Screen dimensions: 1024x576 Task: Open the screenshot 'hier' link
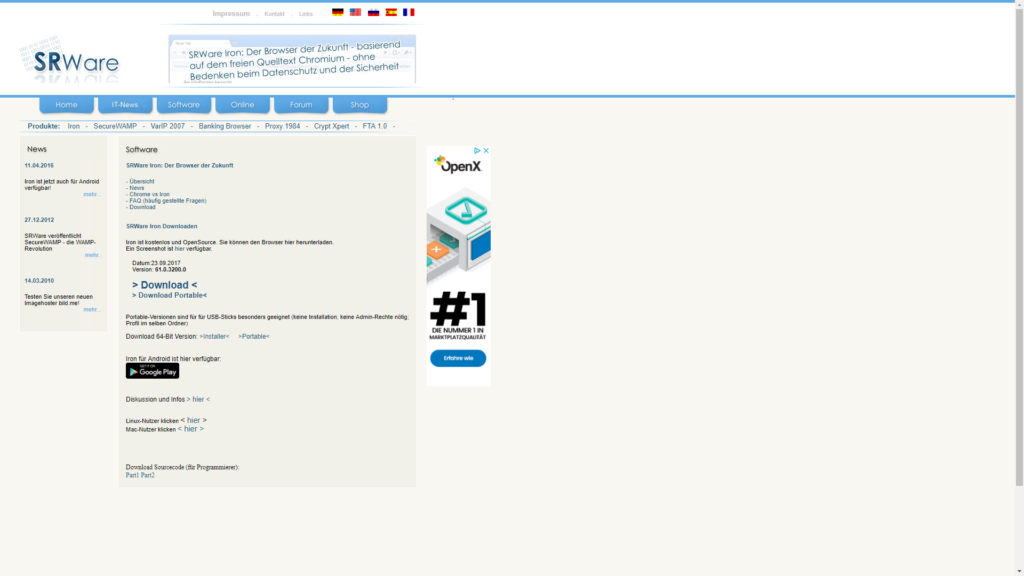click(x=180, y=249)
